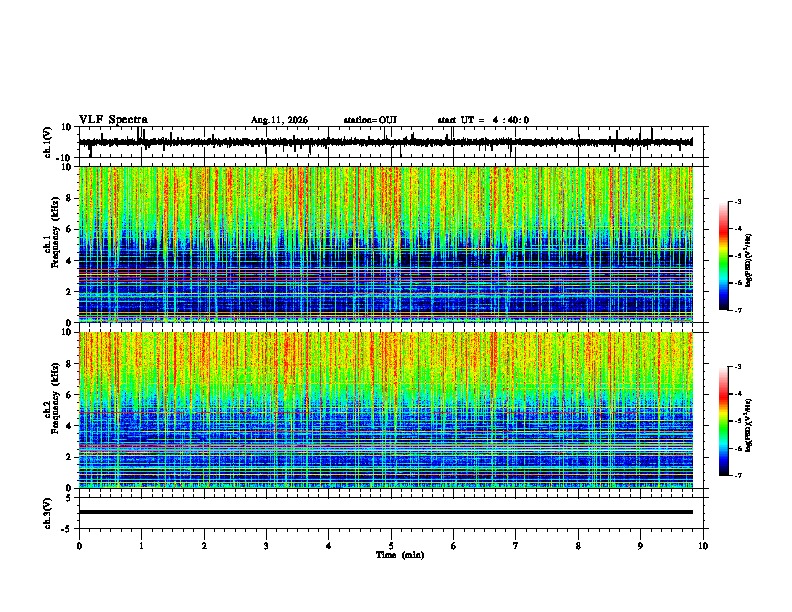Screen dimensions: 792x612
Task: Click the '8' kHz tick on ch.1 spectrogram
Action: [x=69, y=198]
